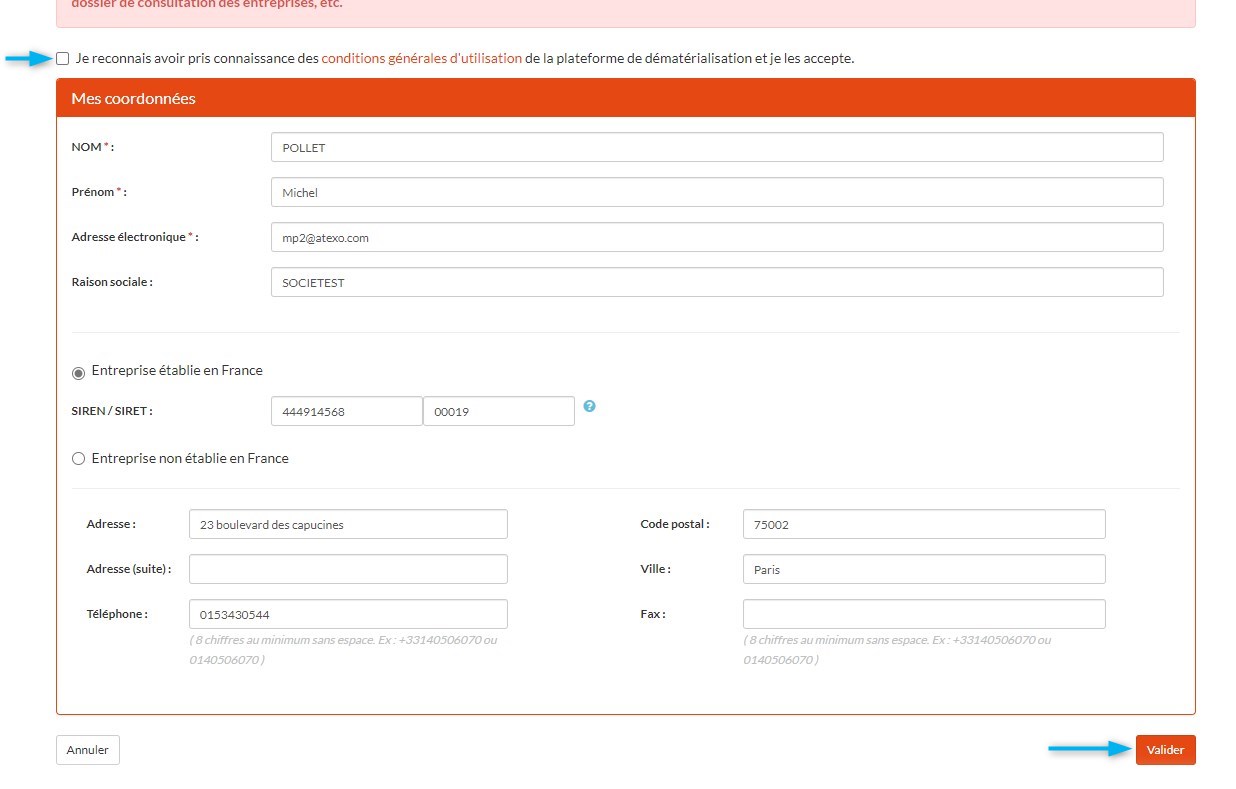Click the NOM field containing POLLET

click(x=716, y=147)
